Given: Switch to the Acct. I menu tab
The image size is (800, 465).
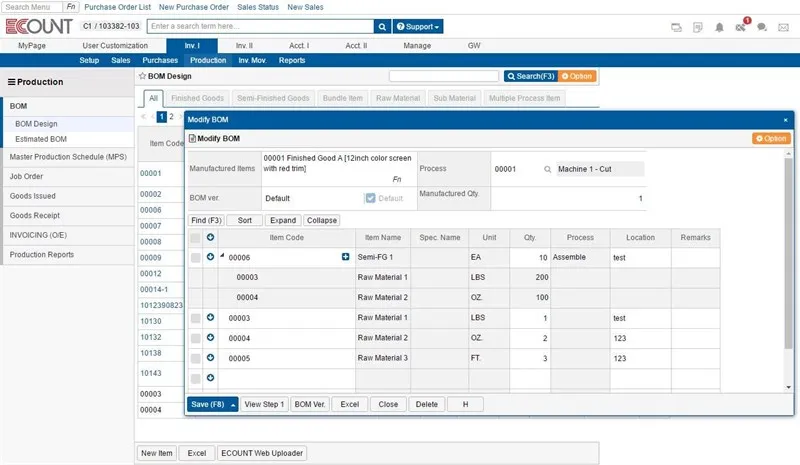Looking at the screenshot, I should tap(299, 46).
